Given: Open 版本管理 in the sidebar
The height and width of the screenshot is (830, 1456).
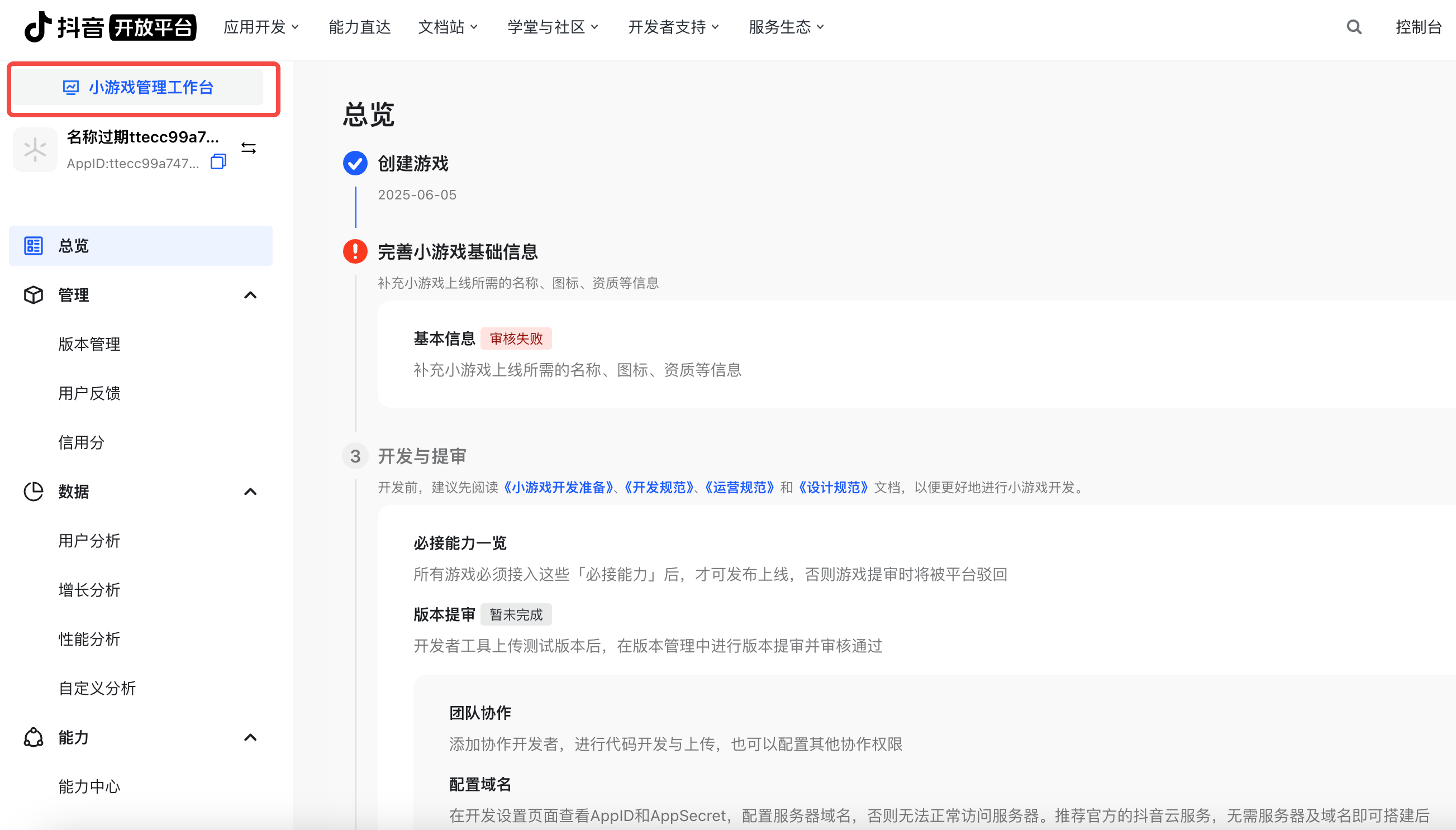Looking at the screenshot, I should click(89, 344).
